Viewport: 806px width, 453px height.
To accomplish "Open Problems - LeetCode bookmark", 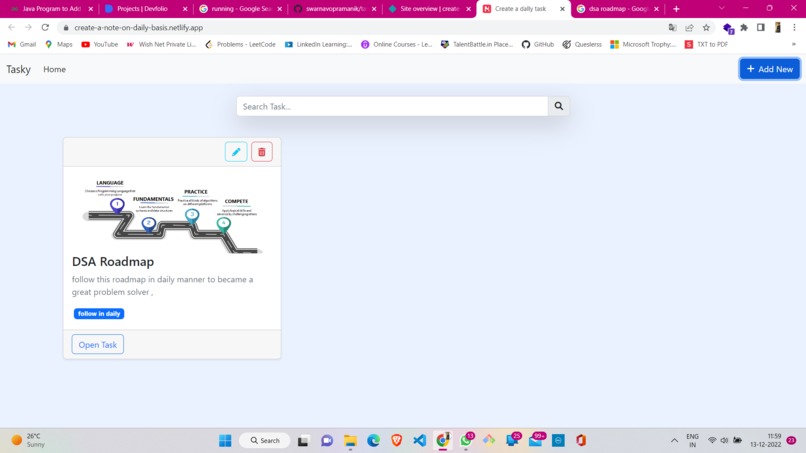I will [x=240, y=44].
